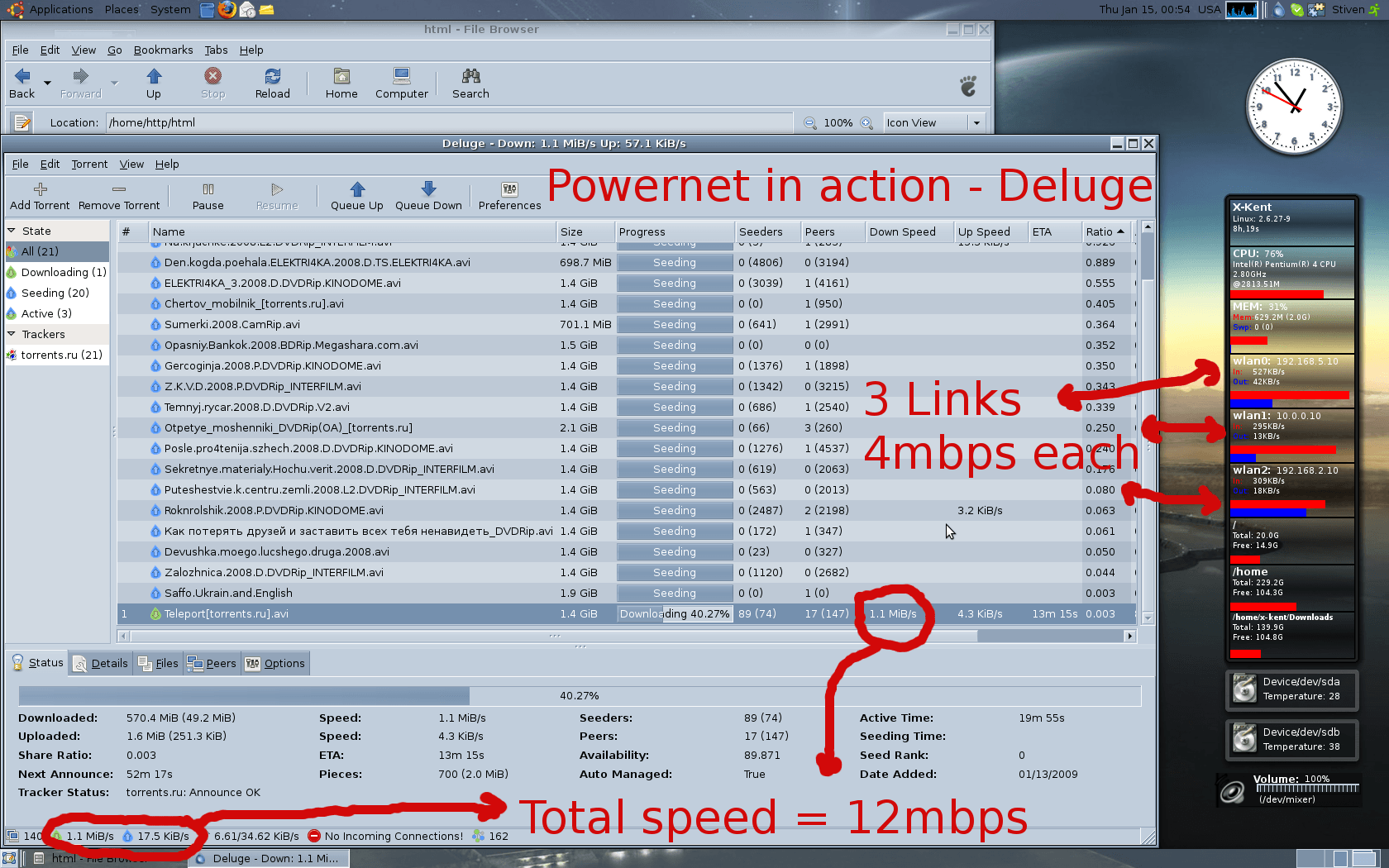Open the Edit menu in Deluge
This screenshot has height=868, width=1389.
pyautogui.click(x=50, y=164)
